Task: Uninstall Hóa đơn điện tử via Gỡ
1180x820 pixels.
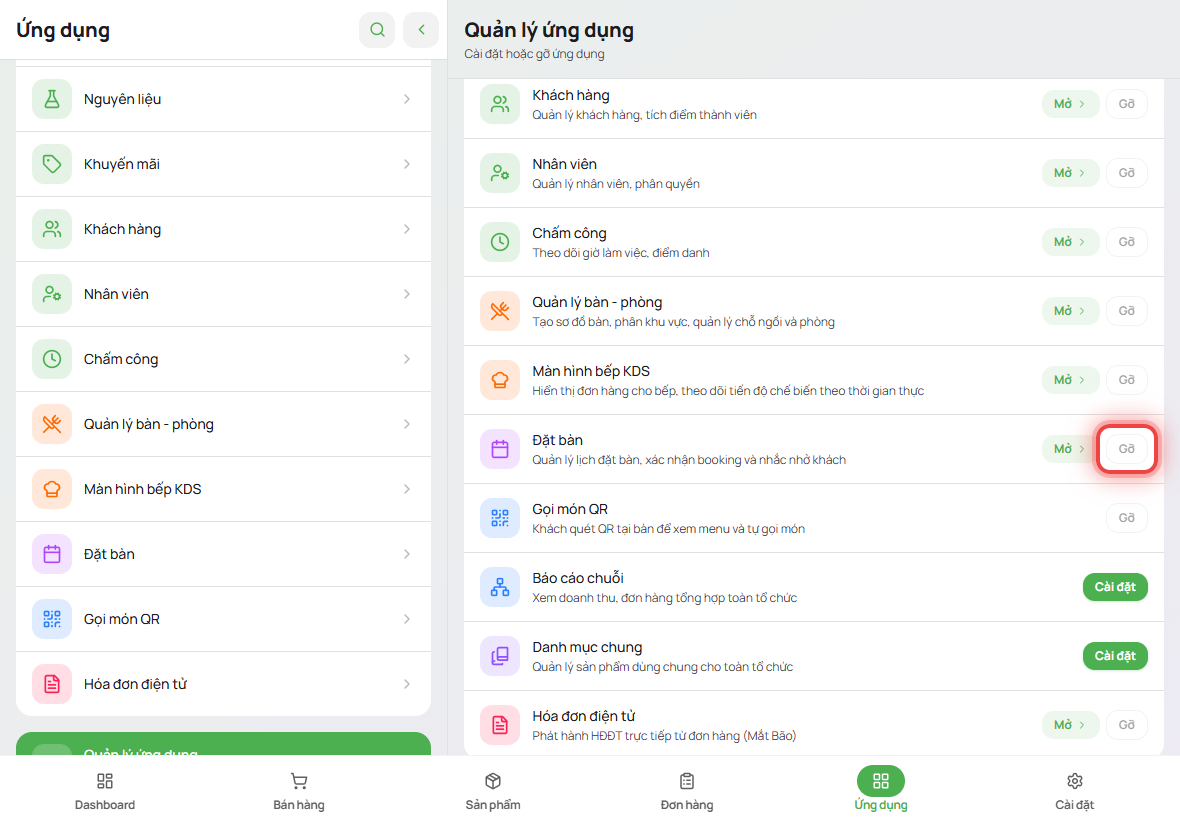Action: point(1127,725)
